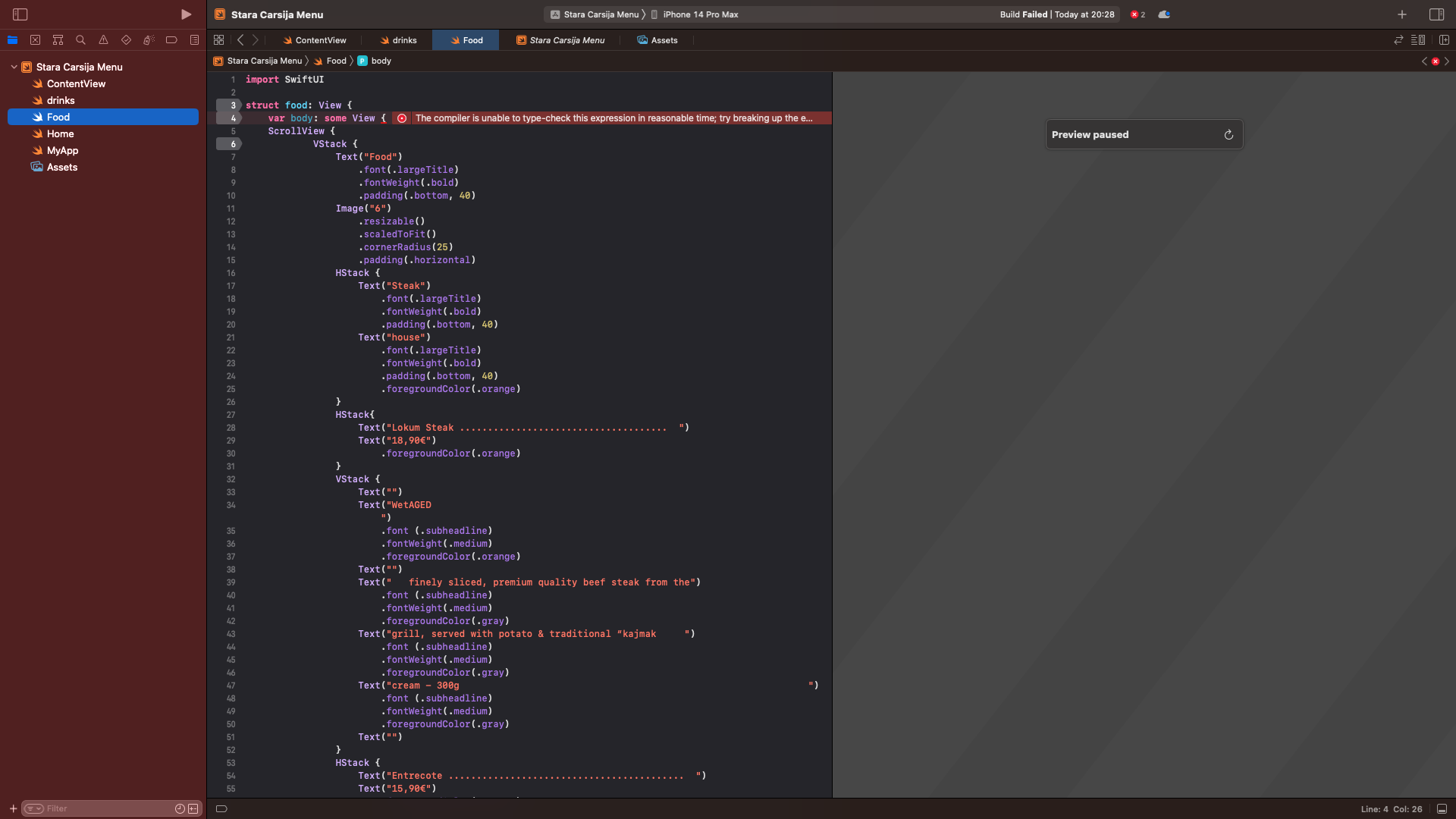Switch to the drinks editor tab
The height and width of the screenshot is (819, 1456).
[398, 40]
